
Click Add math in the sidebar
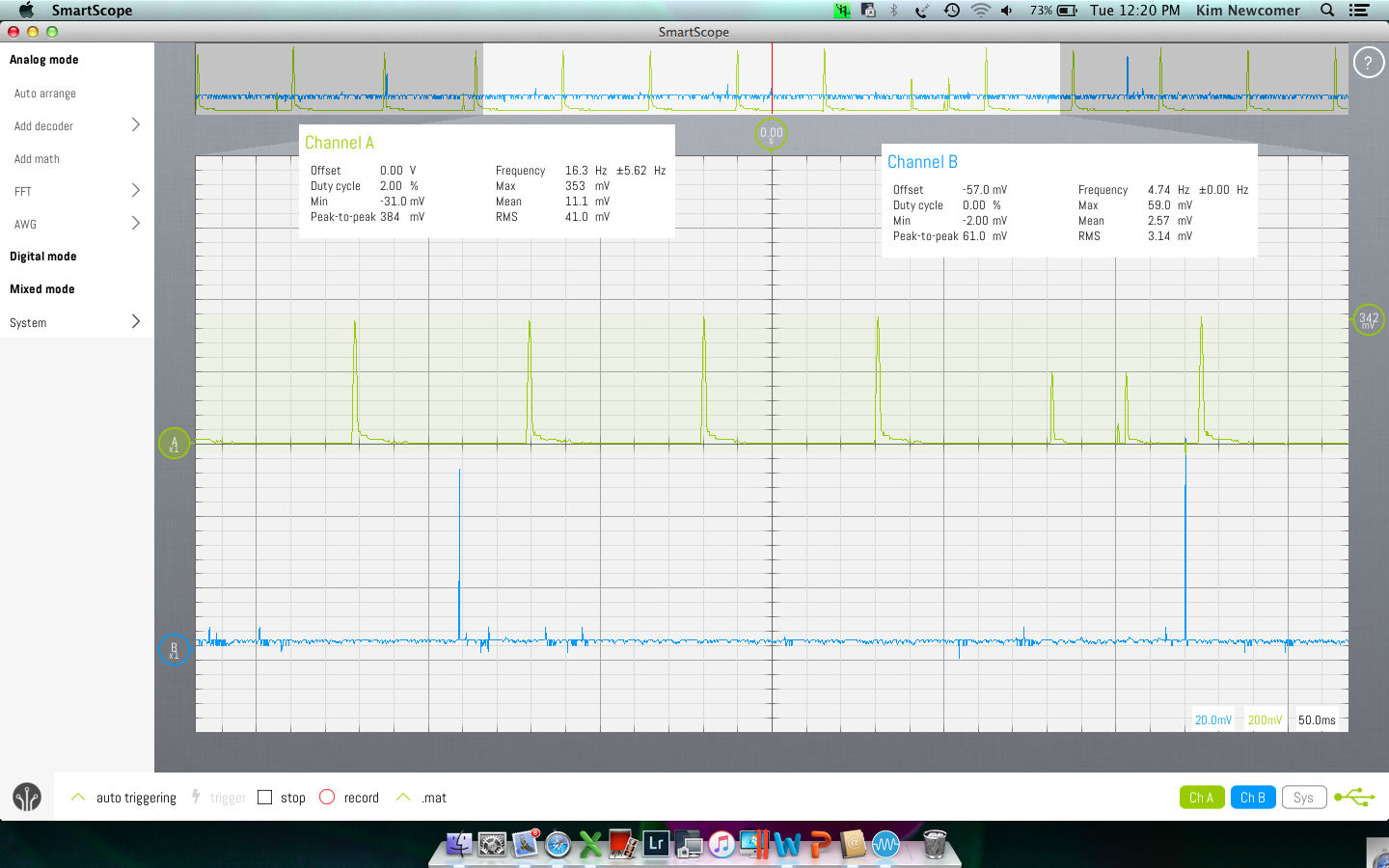(x=39, y=158)
